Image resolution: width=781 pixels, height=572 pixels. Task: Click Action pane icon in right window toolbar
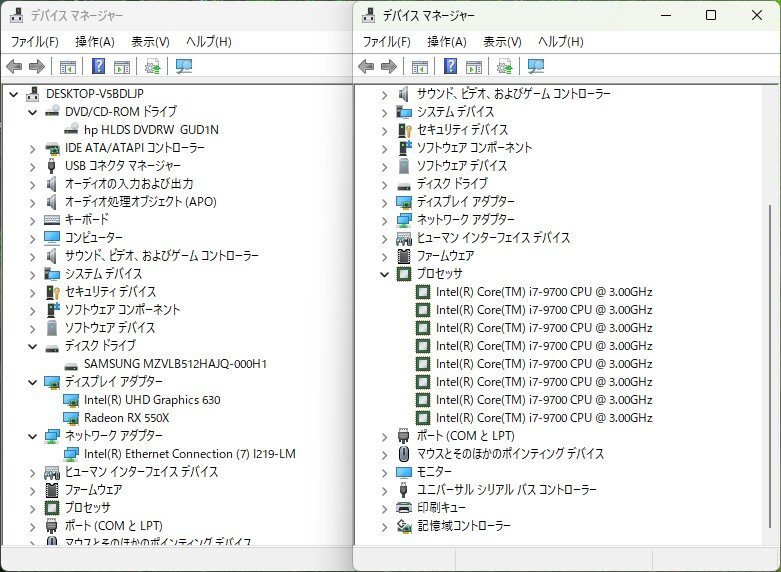pos(474,67)
